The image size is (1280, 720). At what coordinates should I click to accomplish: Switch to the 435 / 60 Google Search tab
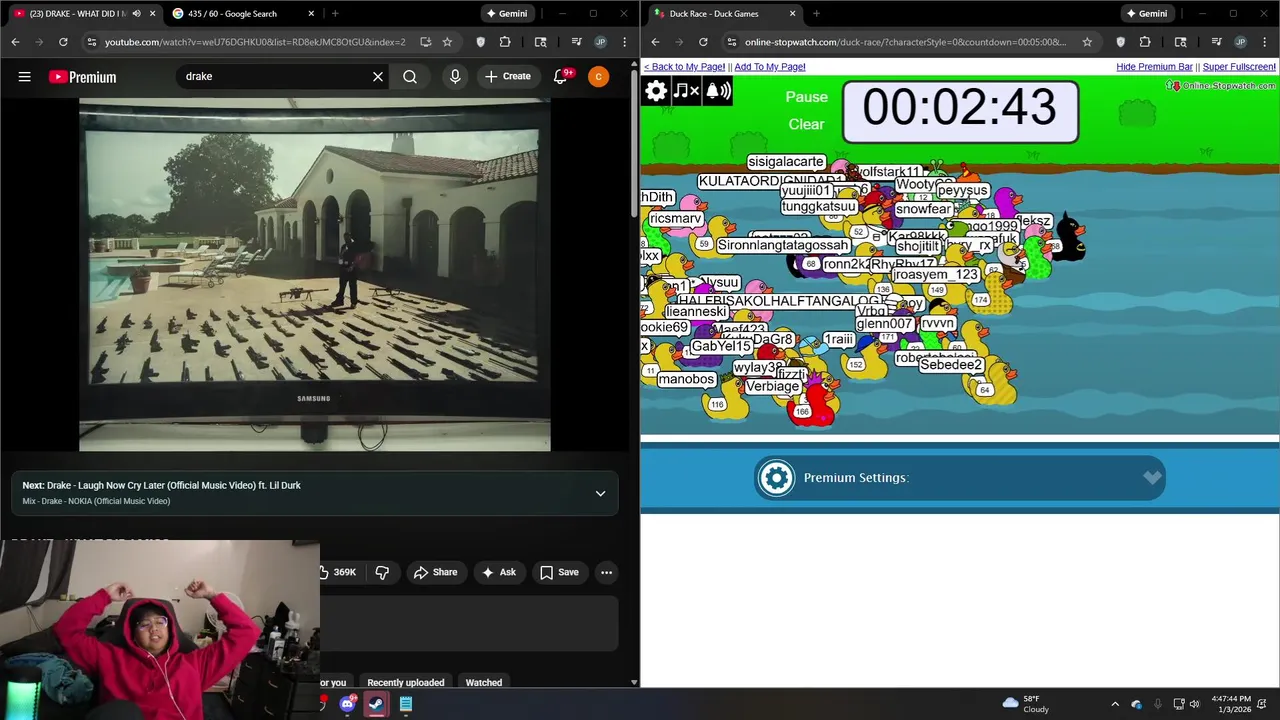point(242,13)
